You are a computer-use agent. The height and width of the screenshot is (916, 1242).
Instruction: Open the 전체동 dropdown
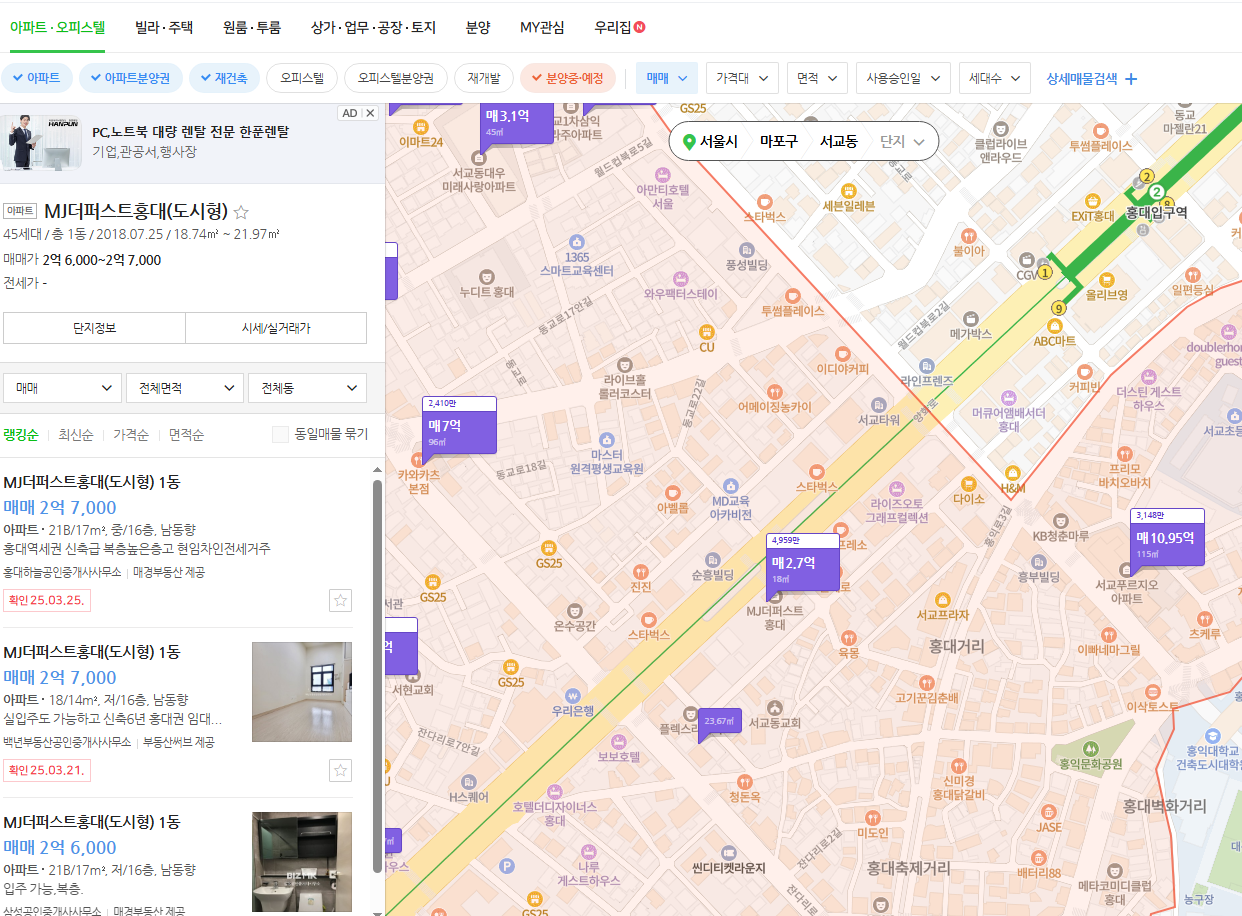pos(307,388)
